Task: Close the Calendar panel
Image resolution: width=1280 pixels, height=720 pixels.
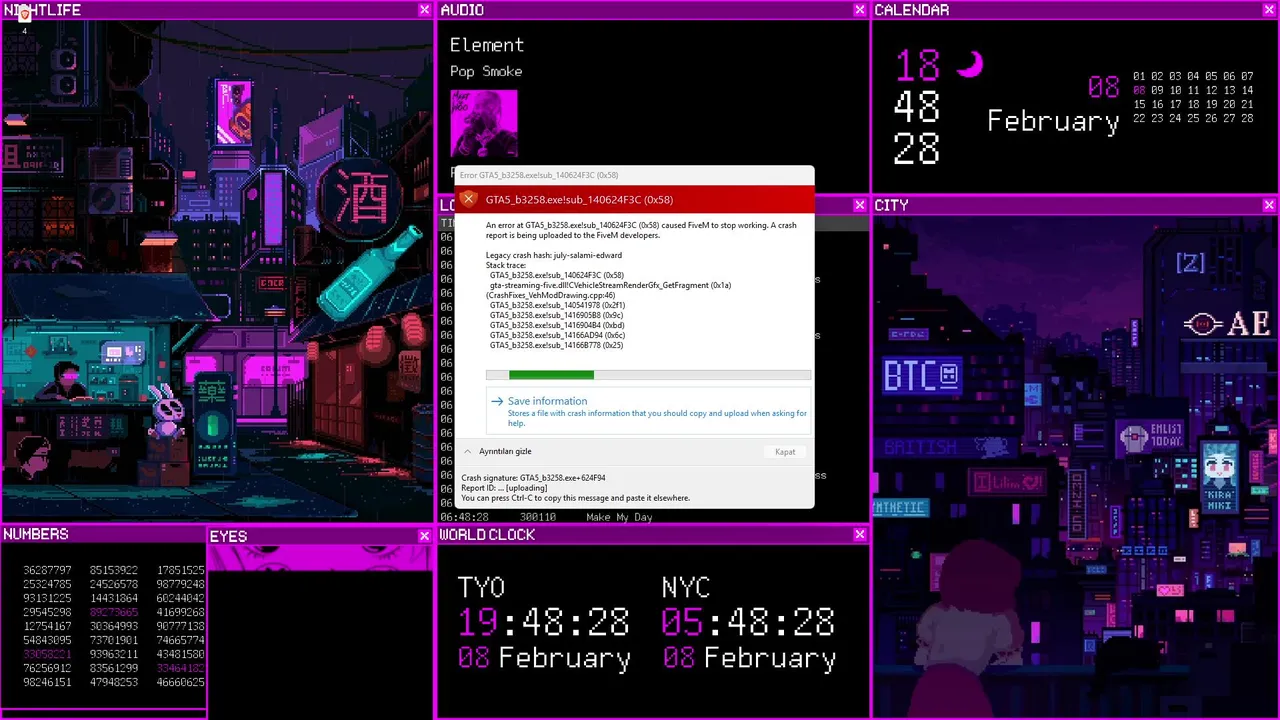Action: pos(1269,10)
